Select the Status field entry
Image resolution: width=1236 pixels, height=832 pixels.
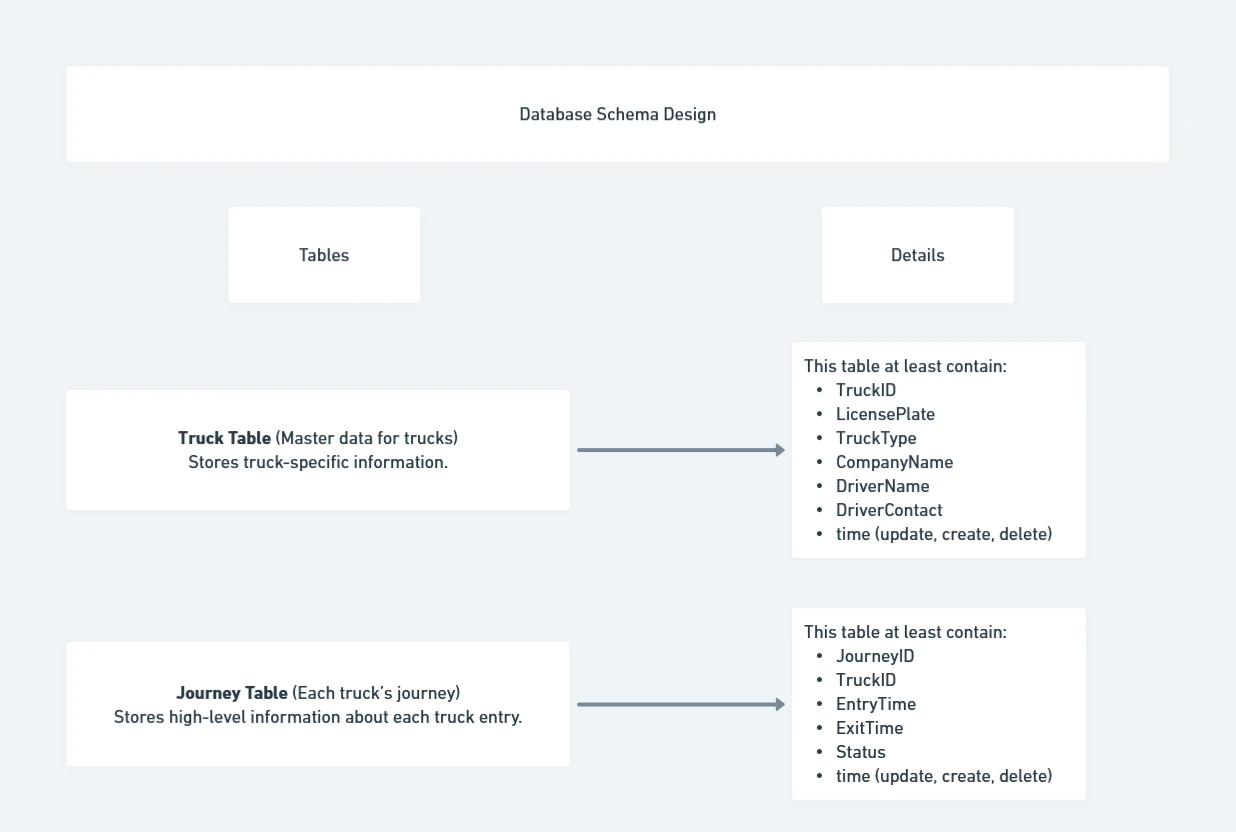[861, 752]
